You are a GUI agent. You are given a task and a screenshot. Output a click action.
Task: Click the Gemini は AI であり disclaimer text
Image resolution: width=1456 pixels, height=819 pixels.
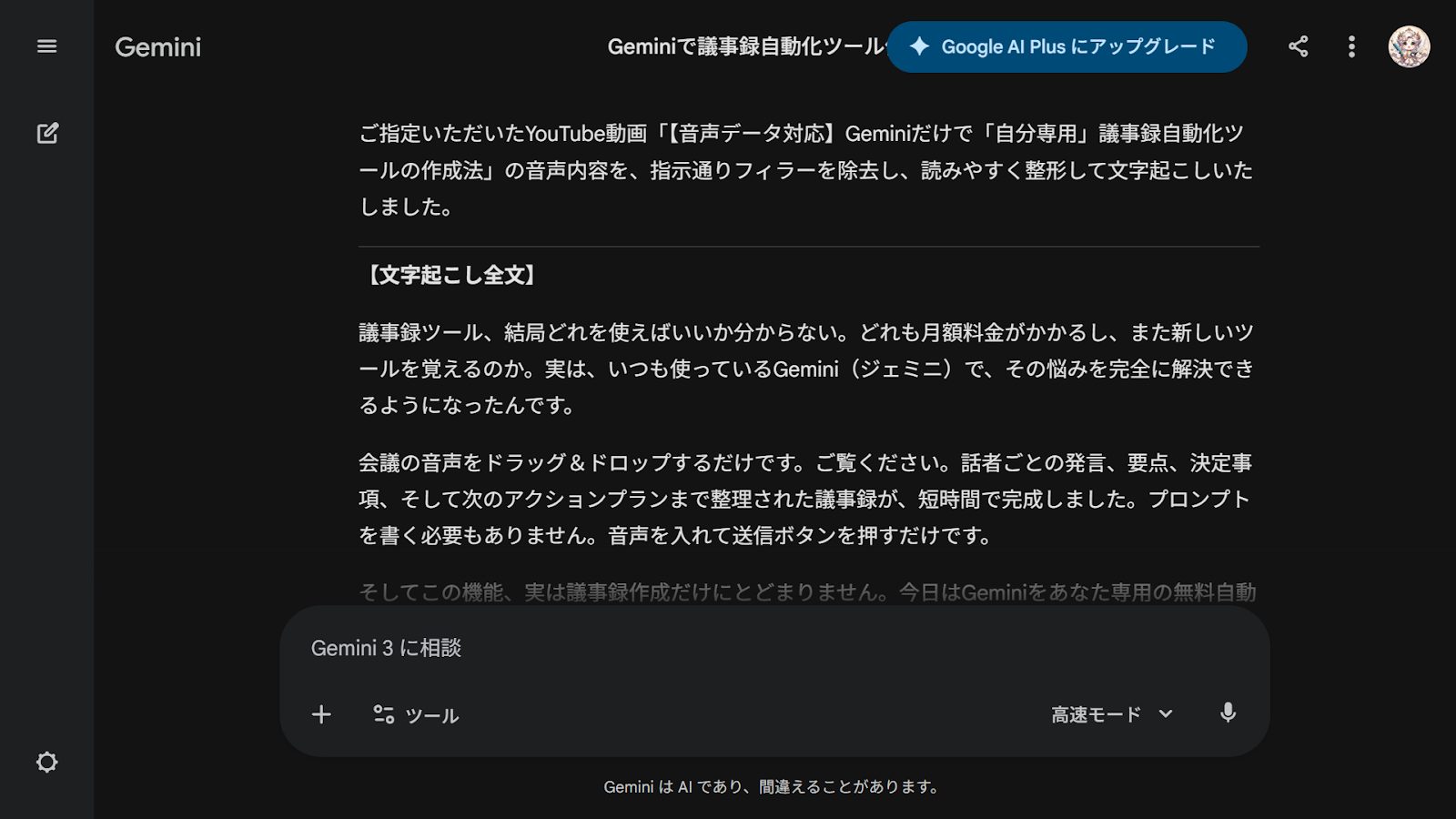click(x=772, y=786)
